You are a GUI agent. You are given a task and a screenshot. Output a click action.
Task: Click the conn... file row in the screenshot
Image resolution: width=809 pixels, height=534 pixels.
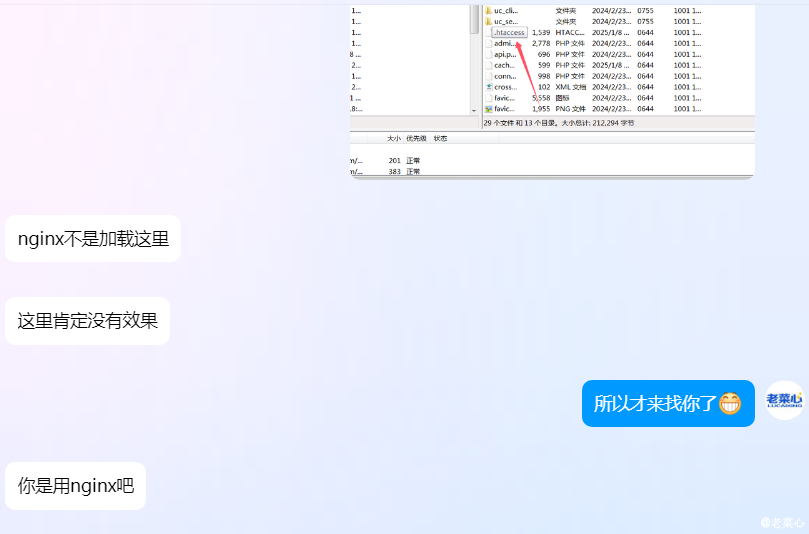coord(593,76)
